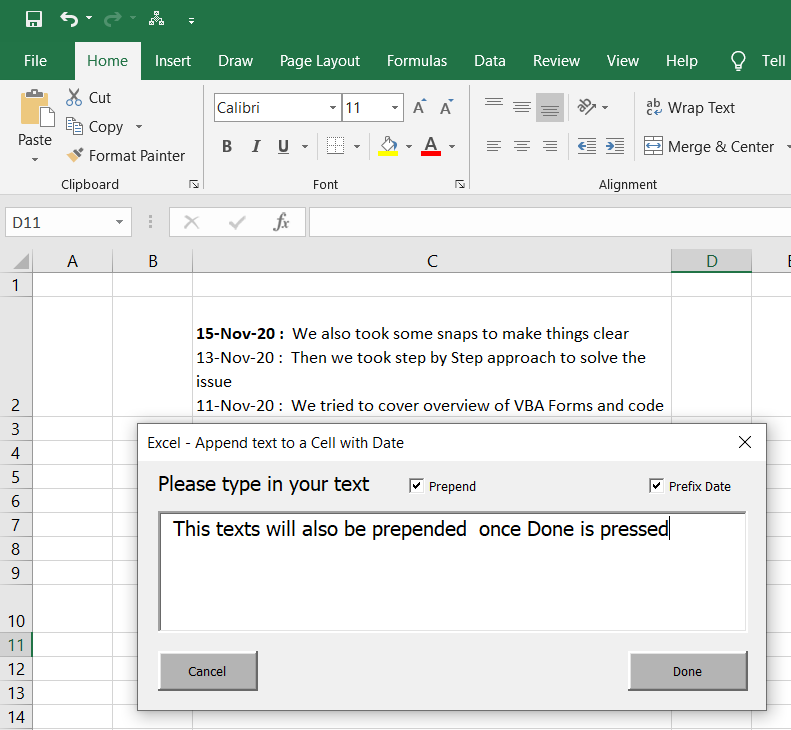
Task: Toggle Wrap Text
Action: (x=690, y=107)
